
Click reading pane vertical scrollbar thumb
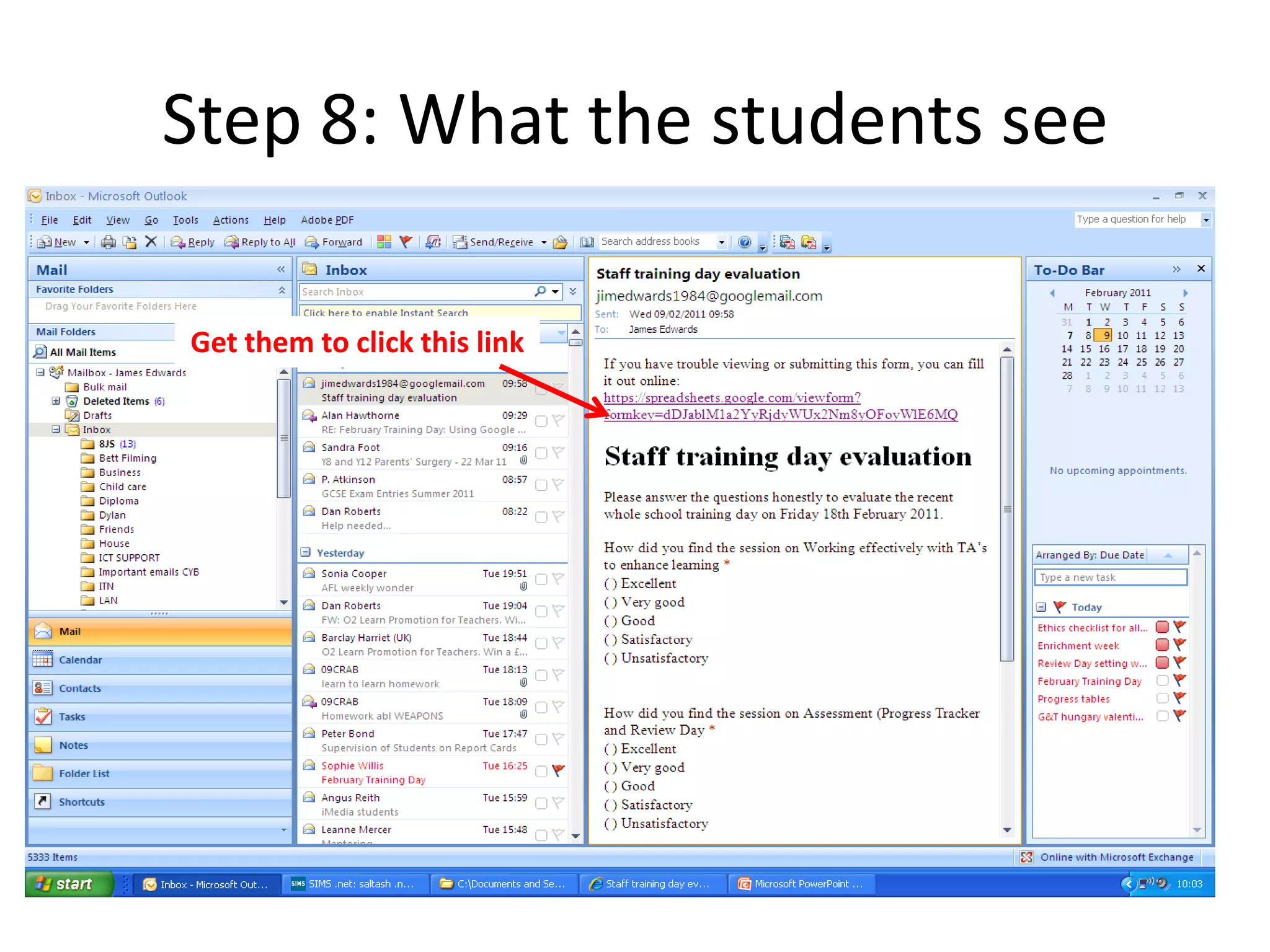click(1007, 509)
